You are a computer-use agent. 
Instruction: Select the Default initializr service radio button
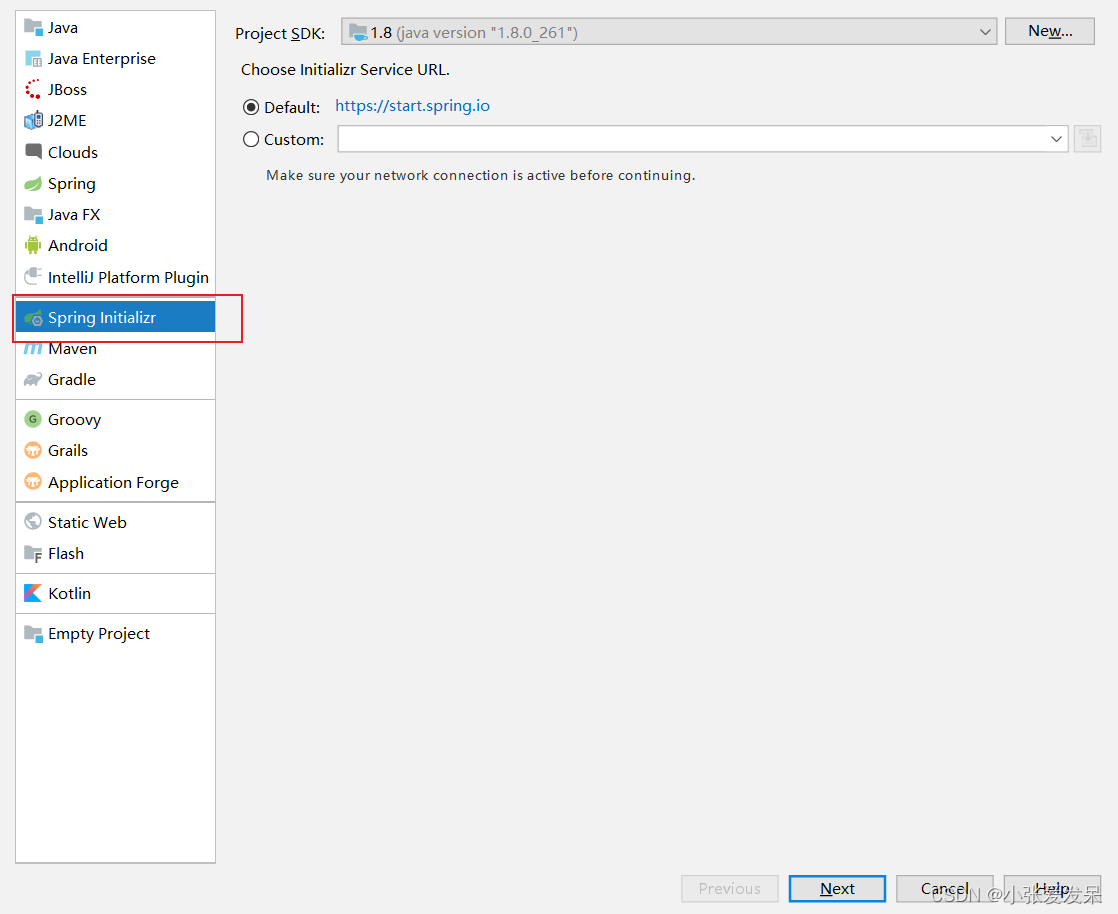pyautogui.click(x=250, y=107)
